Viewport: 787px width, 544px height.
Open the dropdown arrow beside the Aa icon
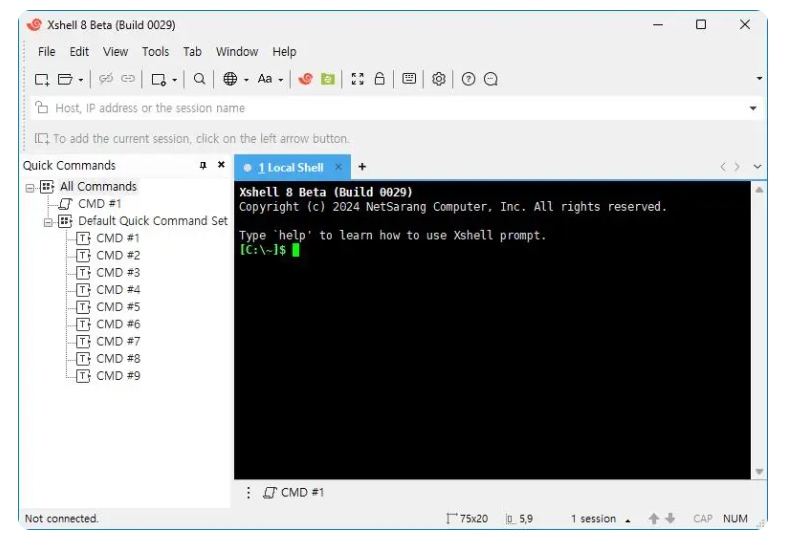point(281,80)
